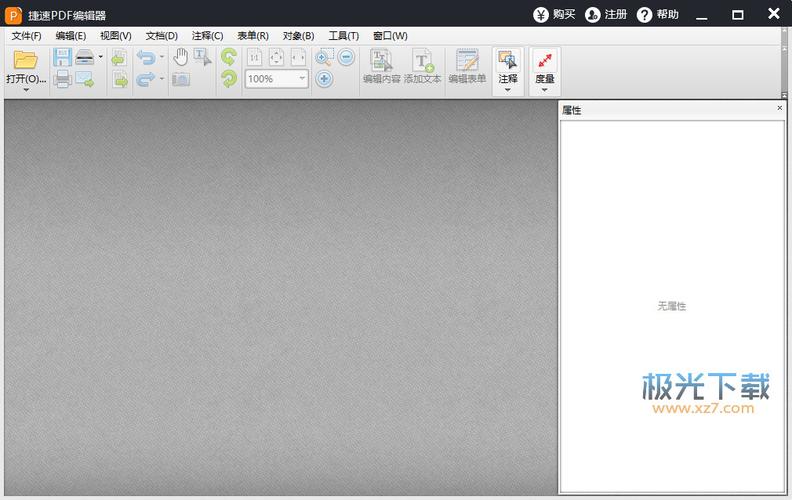Open the 表单(R) menu
The width and height of the screenshot is (792, 500).
253,36
